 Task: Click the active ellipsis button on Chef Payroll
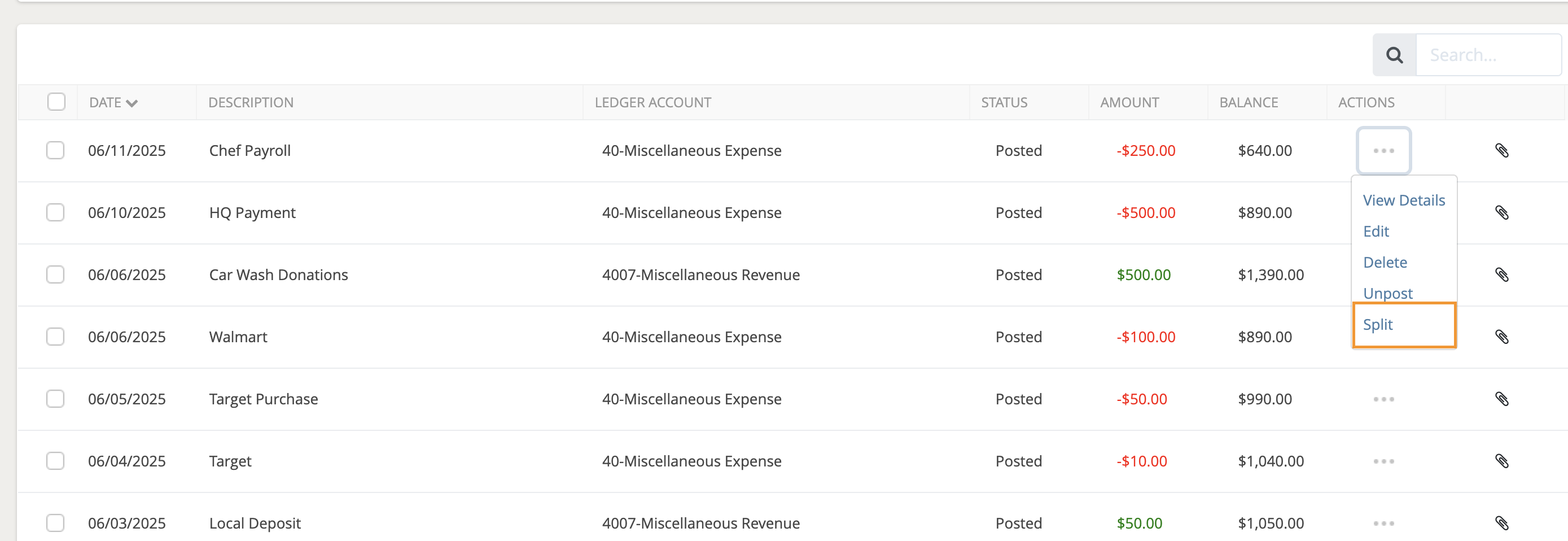point(1383,150)
